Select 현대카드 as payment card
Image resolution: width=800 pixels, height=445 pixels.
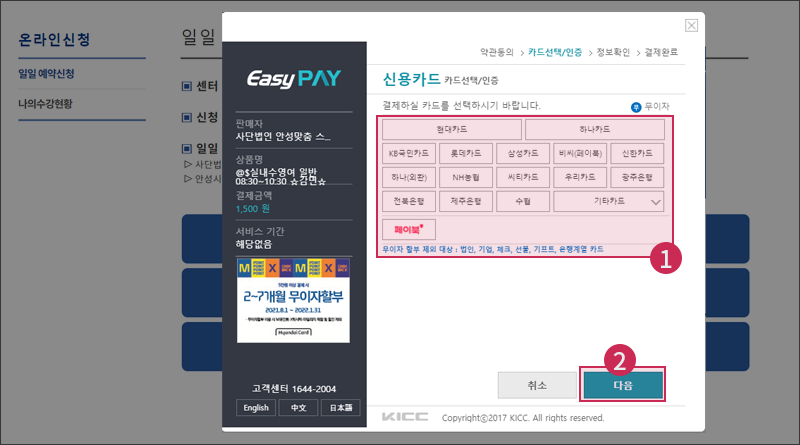point(452,129)
